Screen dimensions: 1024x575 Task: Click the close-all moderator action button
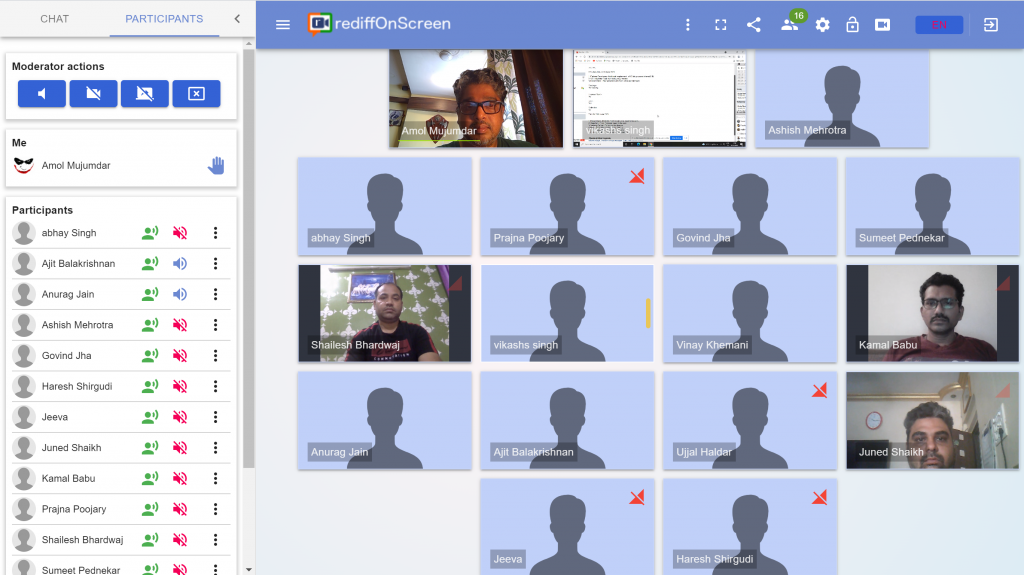point(197,93)
